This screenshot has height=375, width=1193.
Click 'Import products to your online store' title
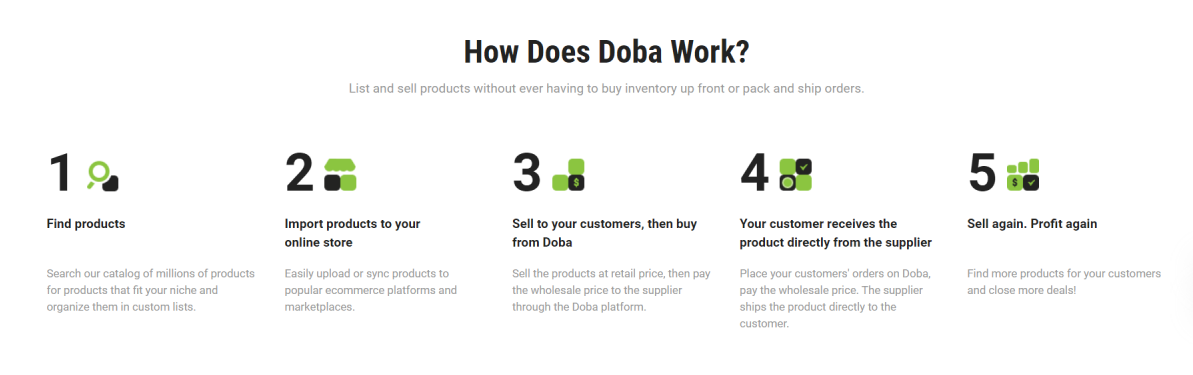(352, 234)
